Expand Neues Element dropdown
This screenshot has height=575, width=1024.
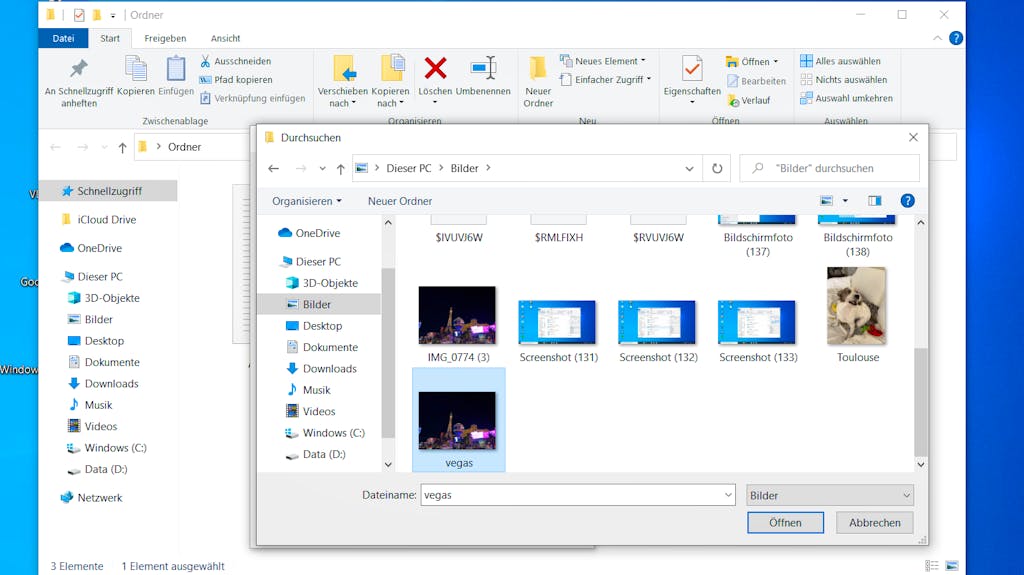point(643,61)
